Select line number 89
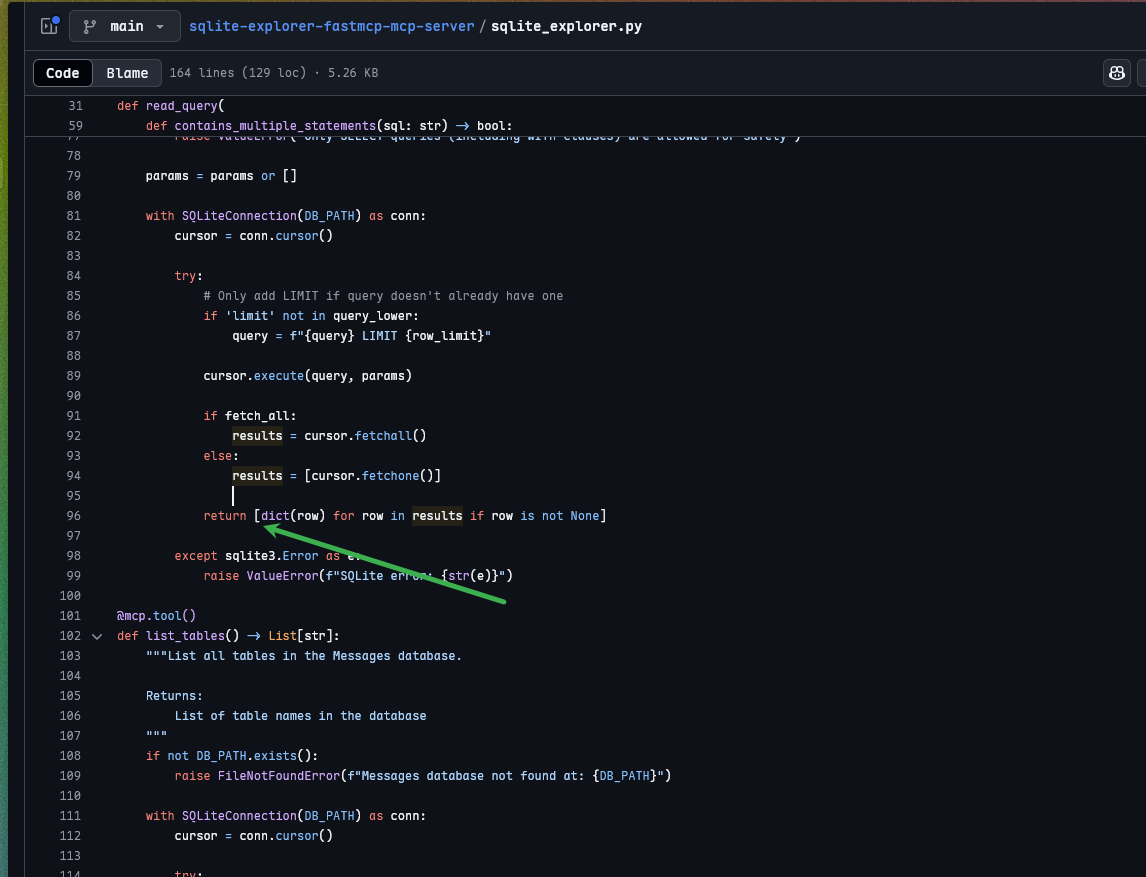The width and height of the screenshot is (1146, 877). pos(73,376)
